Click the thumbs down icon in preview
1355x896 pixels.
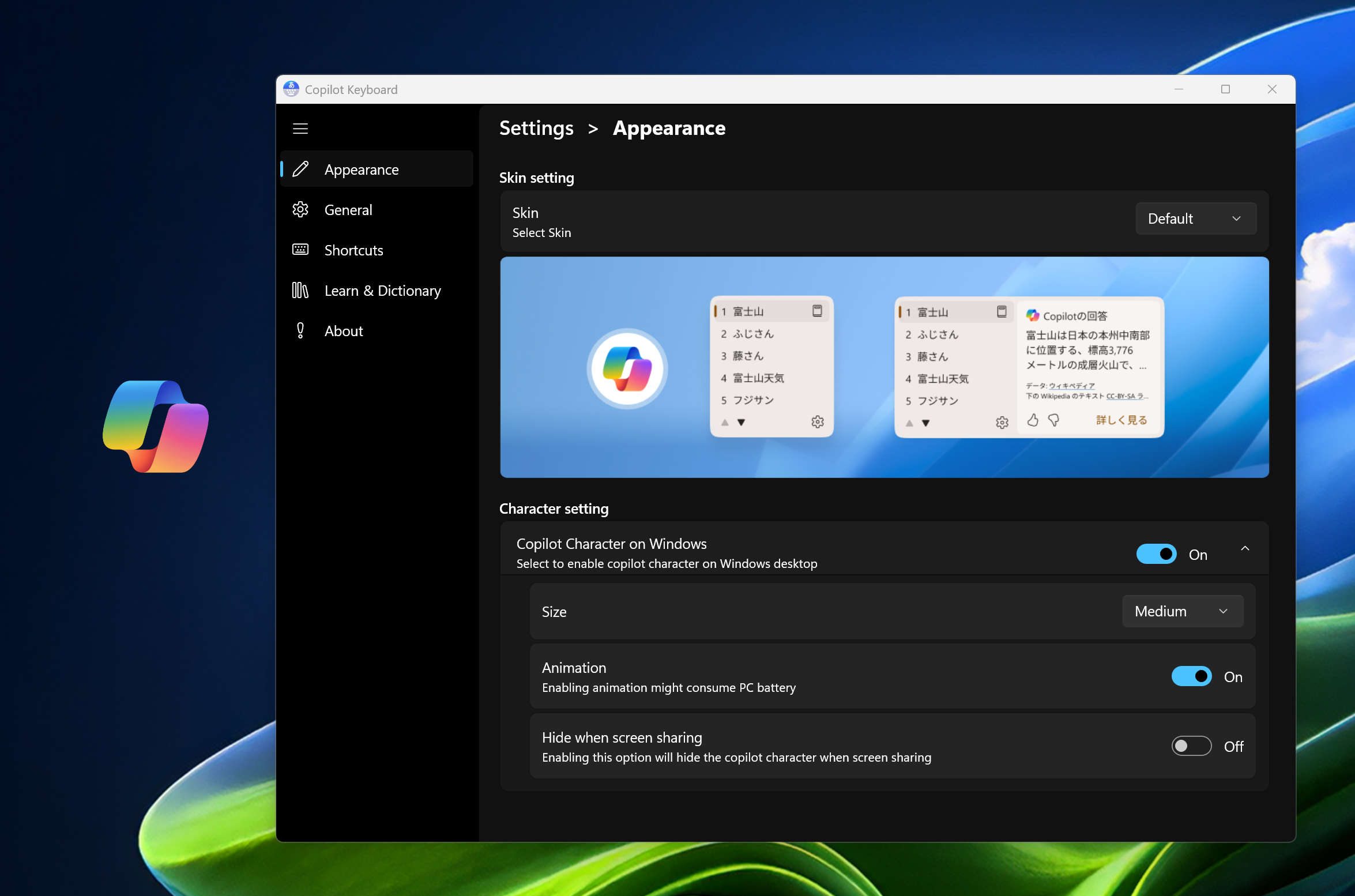(1053, 420)
